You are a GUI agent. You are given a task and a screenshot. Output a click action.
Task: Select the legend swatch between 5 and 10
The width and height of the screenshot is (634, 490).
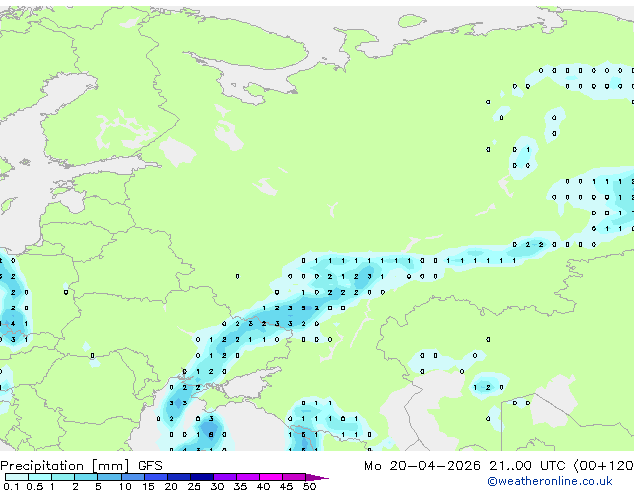click(x=109, y=477)
